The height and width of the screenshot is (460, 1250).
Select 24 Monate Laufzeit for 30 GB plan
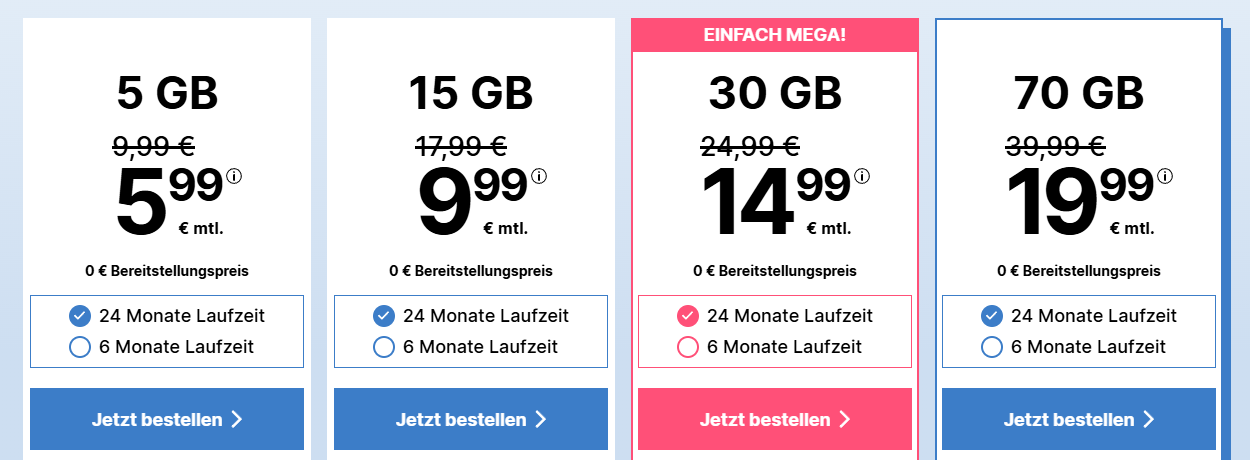tap(688, 316)
